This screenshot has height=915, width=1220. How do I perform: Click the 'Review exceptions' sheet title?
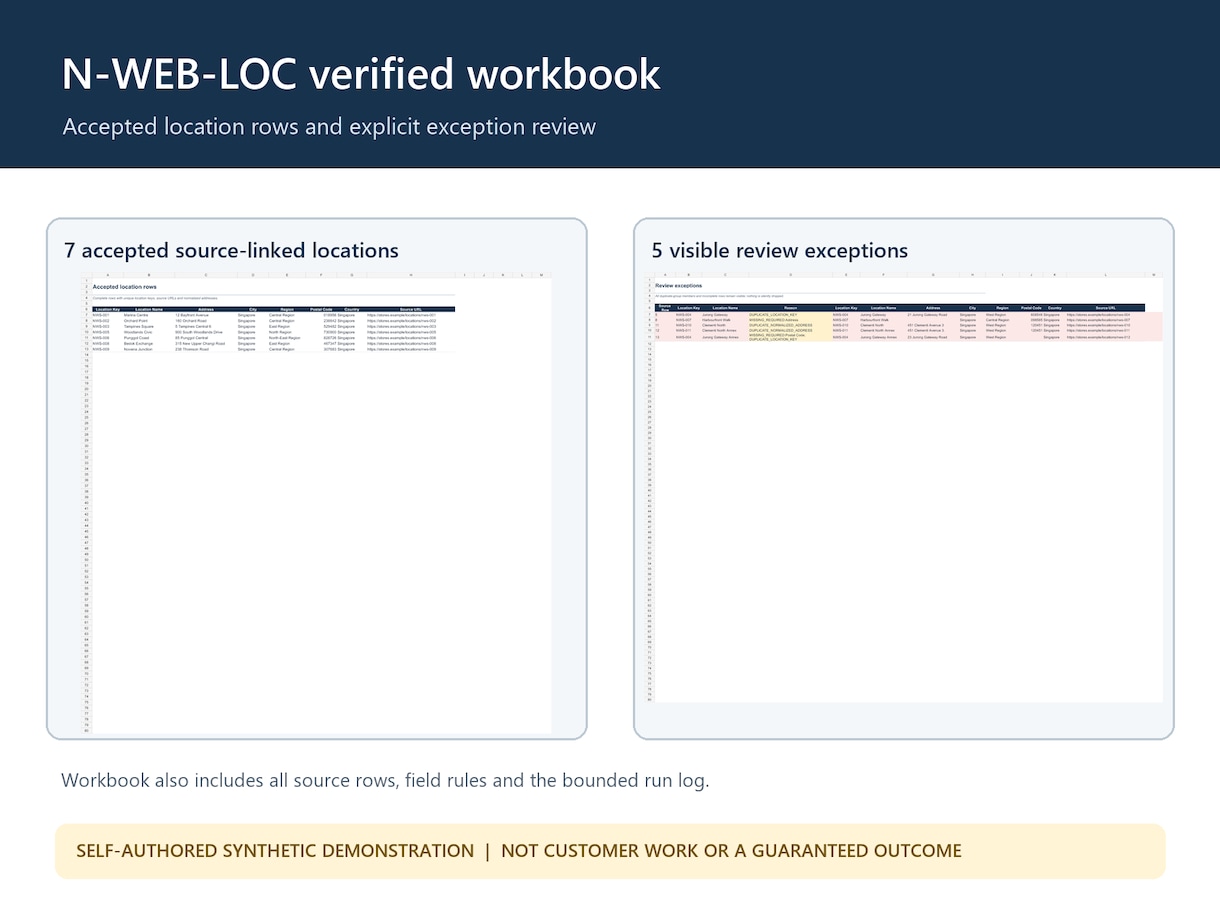(678, 285)
